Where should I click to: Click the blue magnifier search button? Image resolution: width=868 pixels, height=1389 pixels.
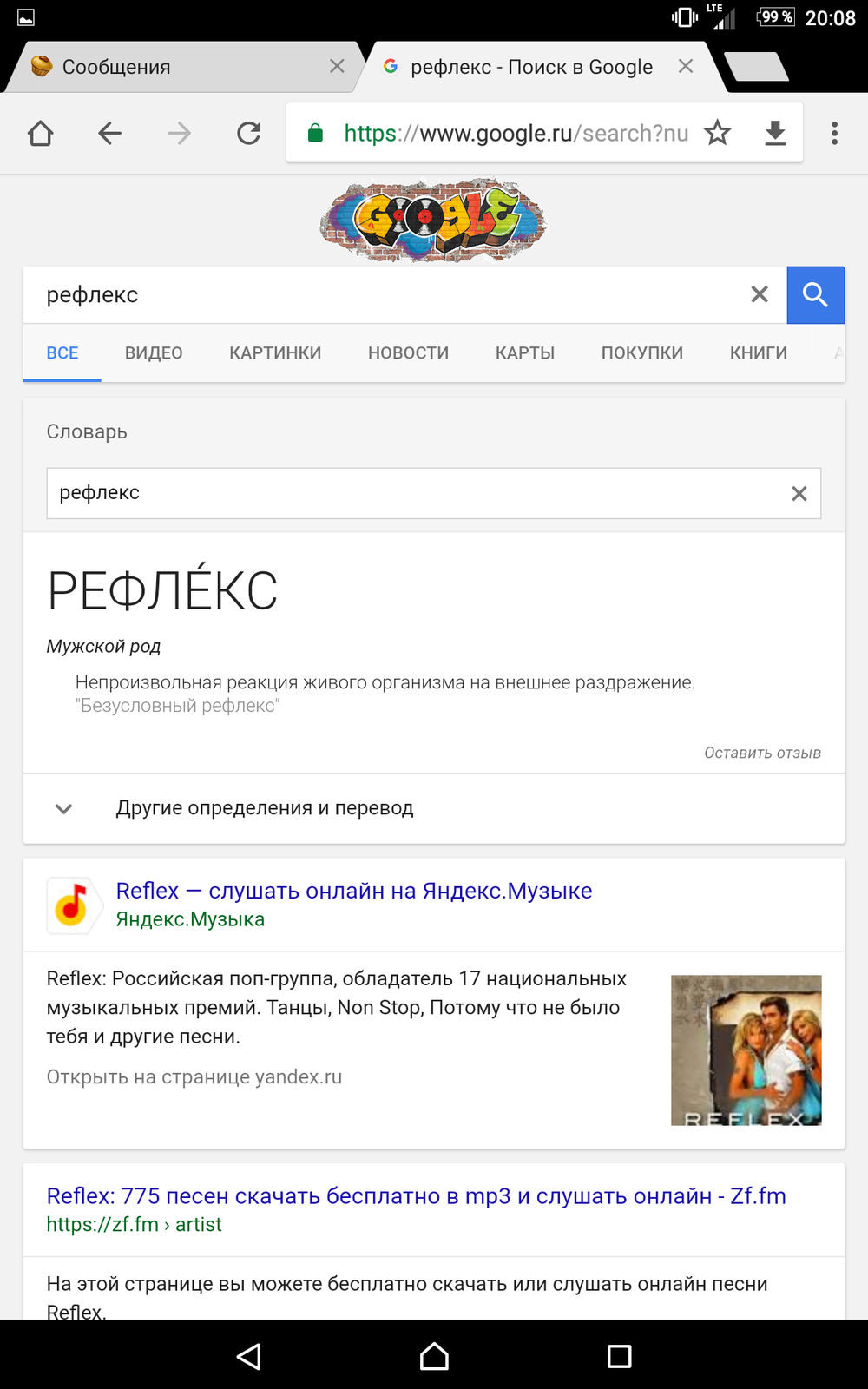click(x=816, y=295)
